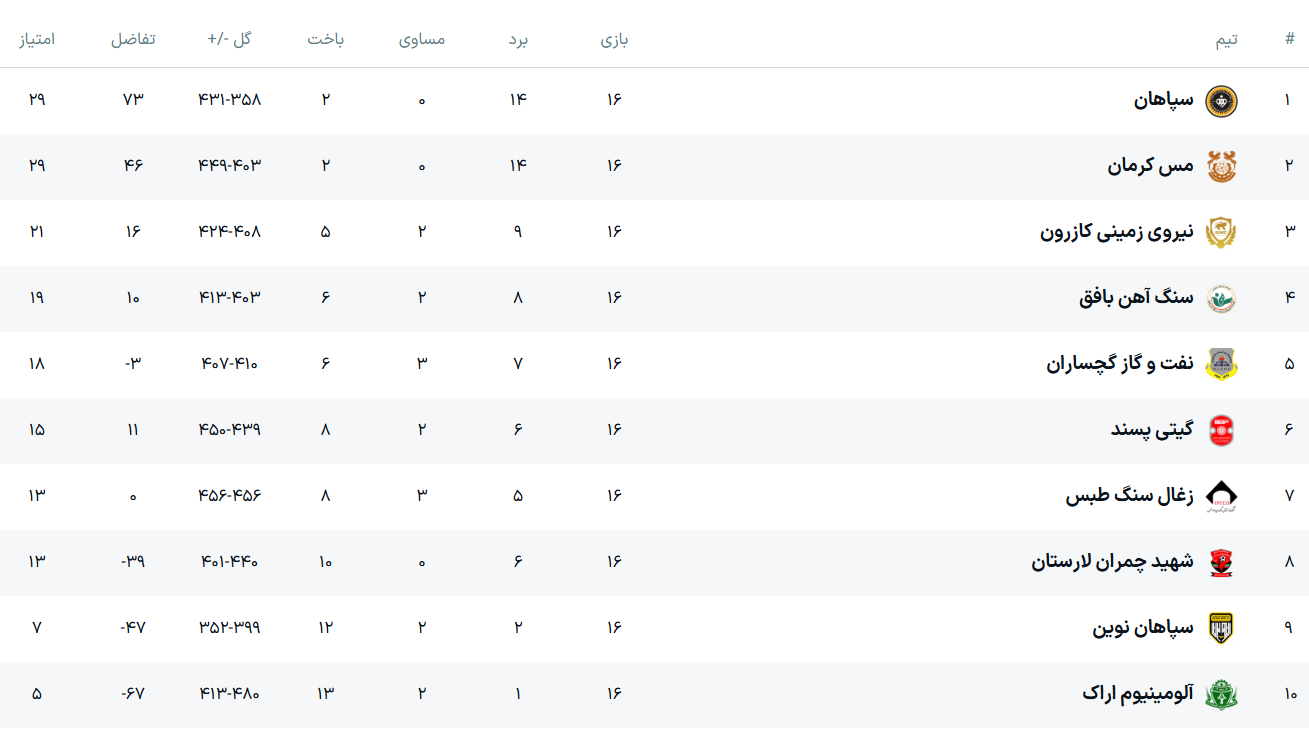The image size is (1309, 734).
Task: Click the تفاضل column header
Action: point(132,39)
